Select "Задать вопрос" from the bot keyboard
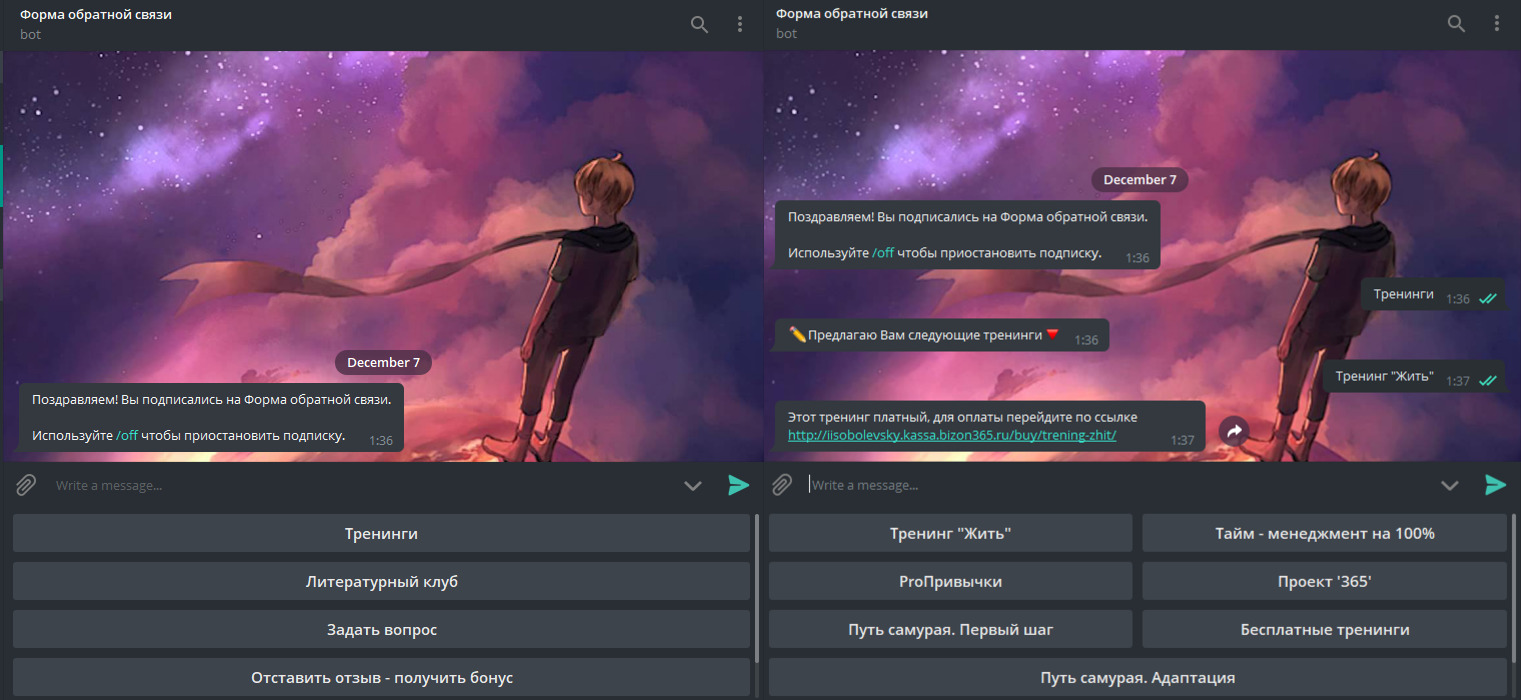This screenshot has height=700, width=1521. (381, 630)
